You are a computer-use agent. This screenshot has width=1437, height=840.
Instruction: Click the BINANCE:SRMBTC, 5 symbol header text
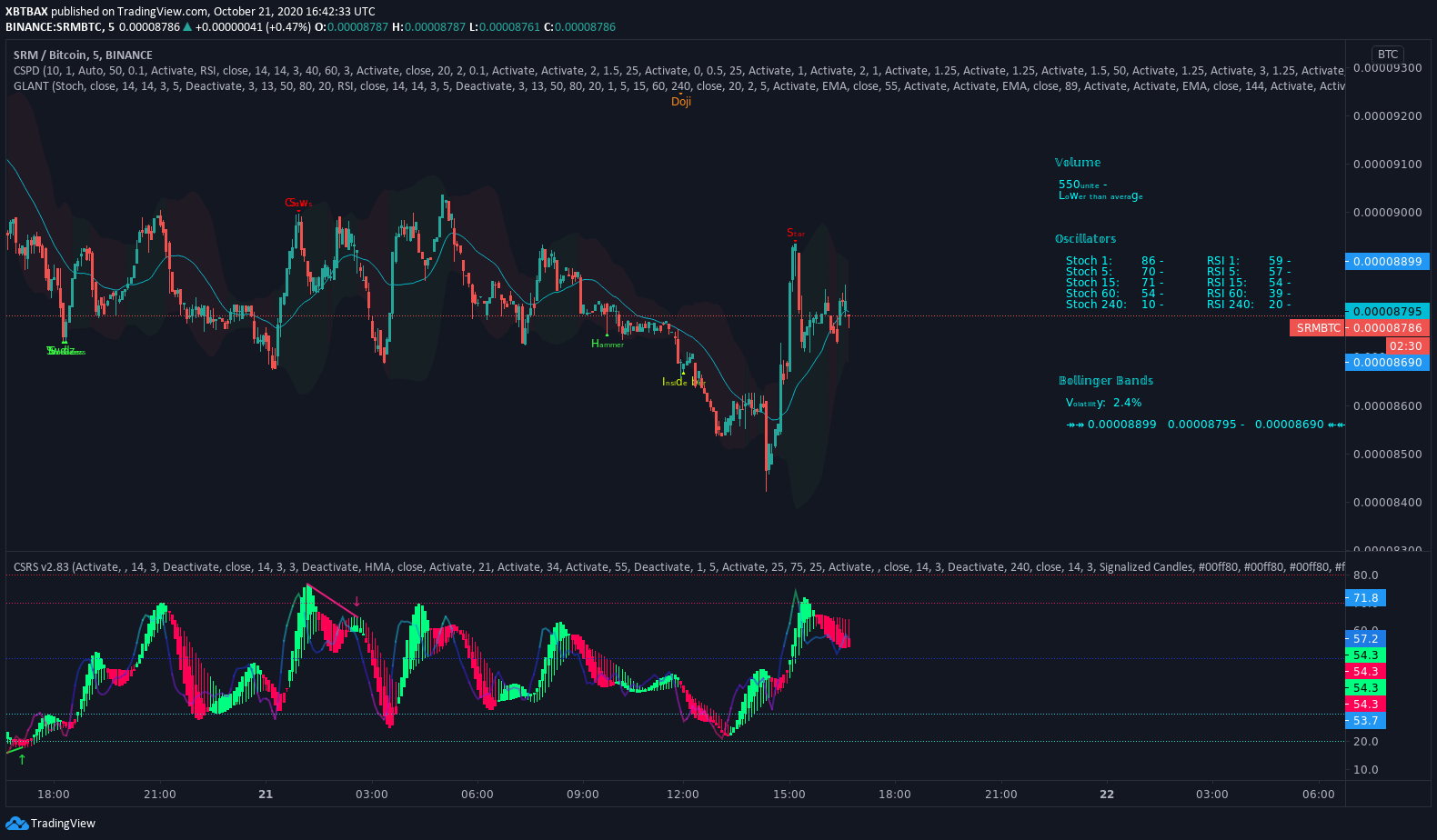pos(60,27)
